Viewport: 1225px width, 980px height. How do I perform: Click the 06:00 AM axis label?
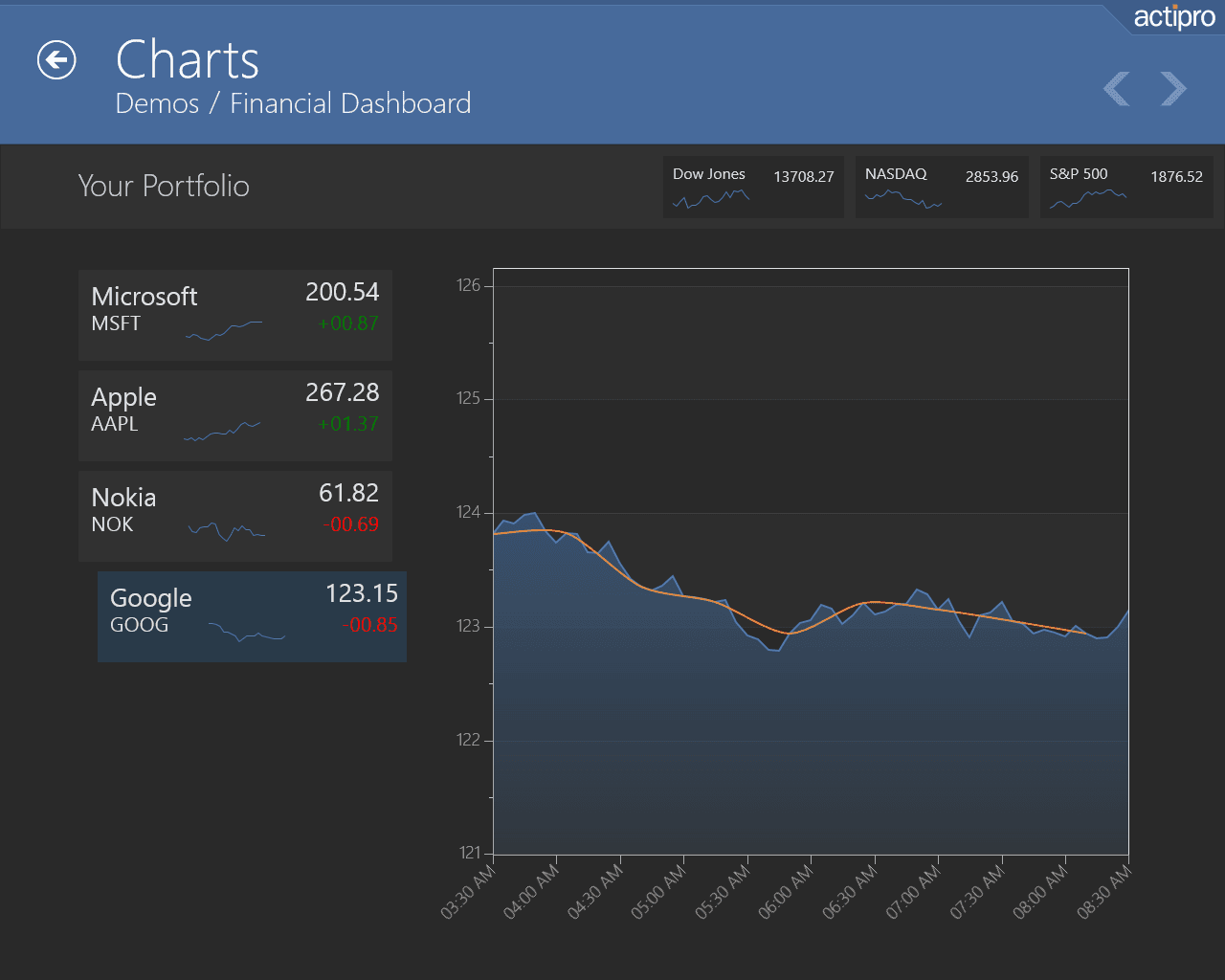(787, 890)
